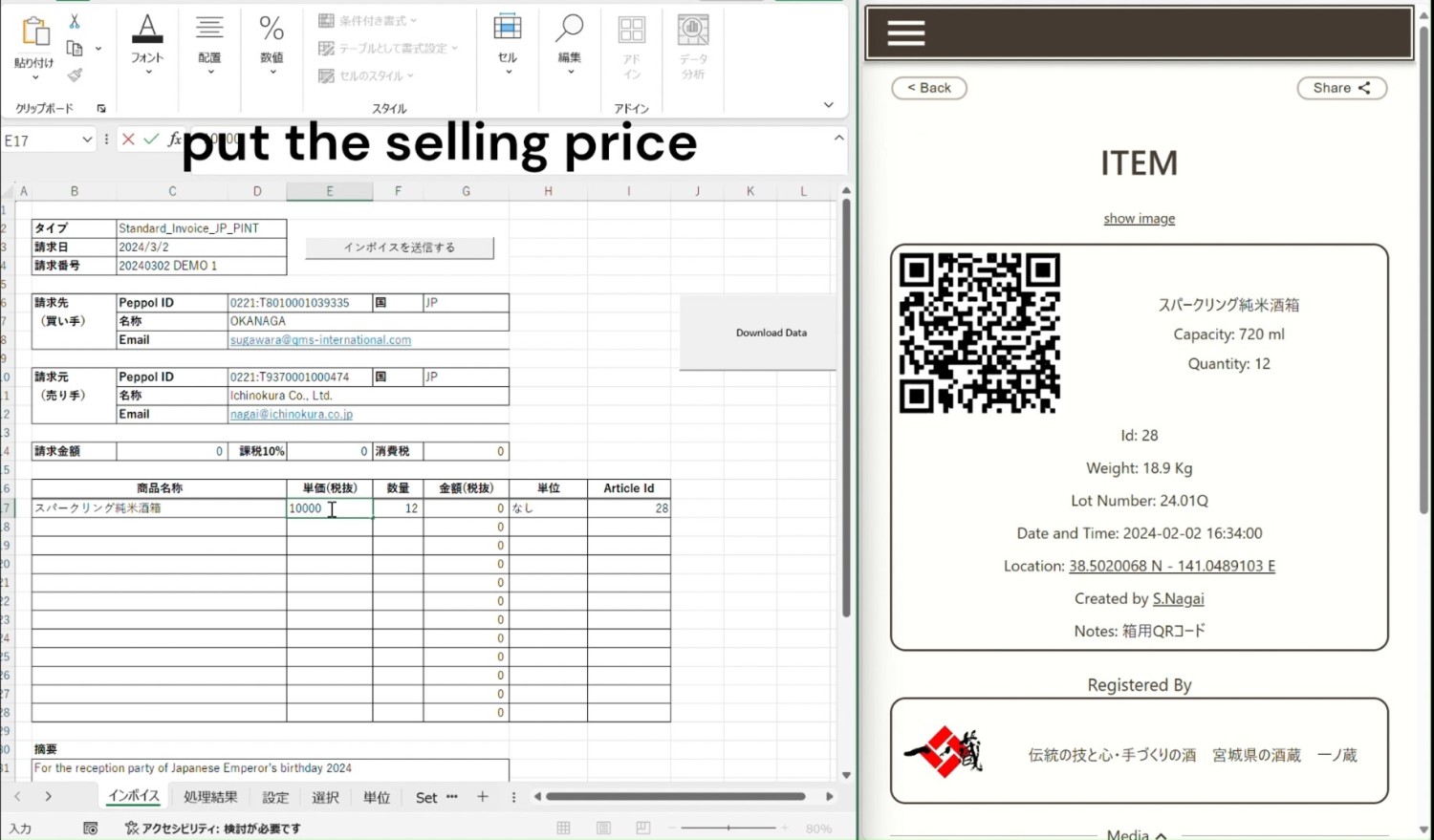Click the Cut scissors icon
The width and height of the screenshot is (1434, 840).
(75, 21)
